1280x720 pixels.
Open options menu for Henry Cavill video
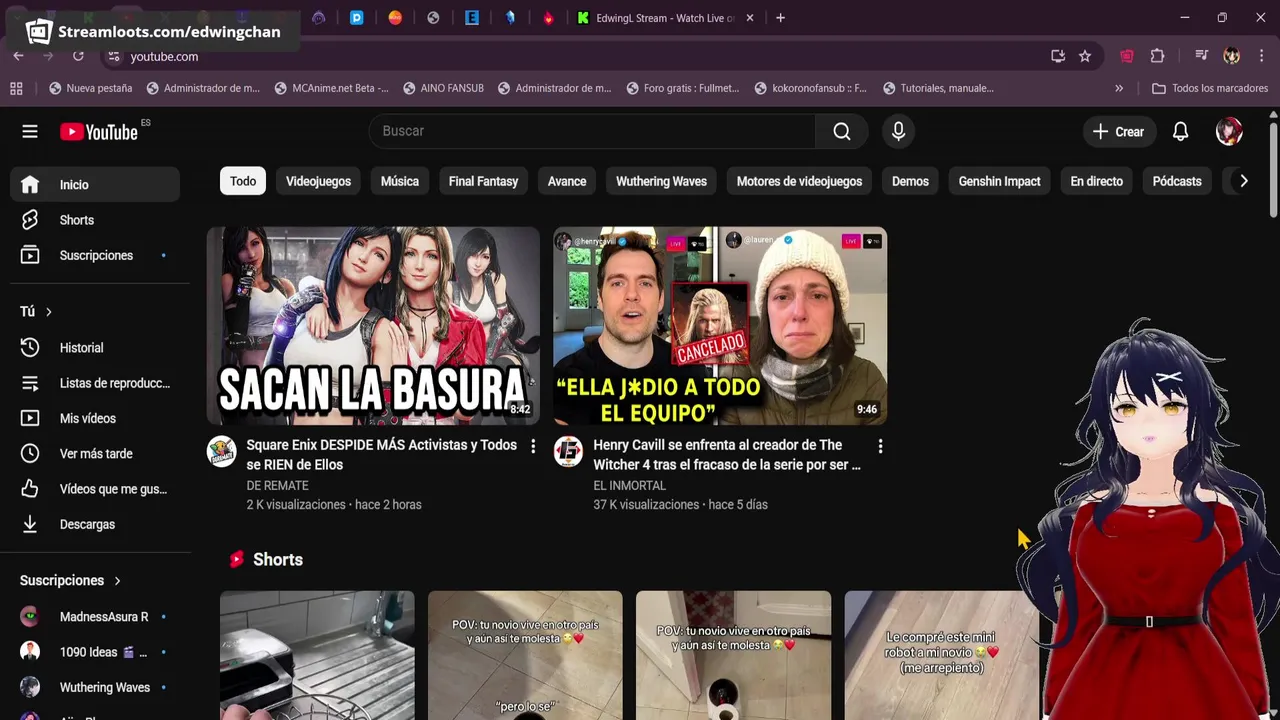pyautogui.click(x=880, y=446)
